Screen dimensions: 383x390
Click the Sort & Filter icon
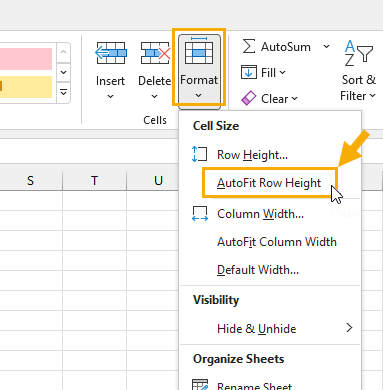(358, 53)
